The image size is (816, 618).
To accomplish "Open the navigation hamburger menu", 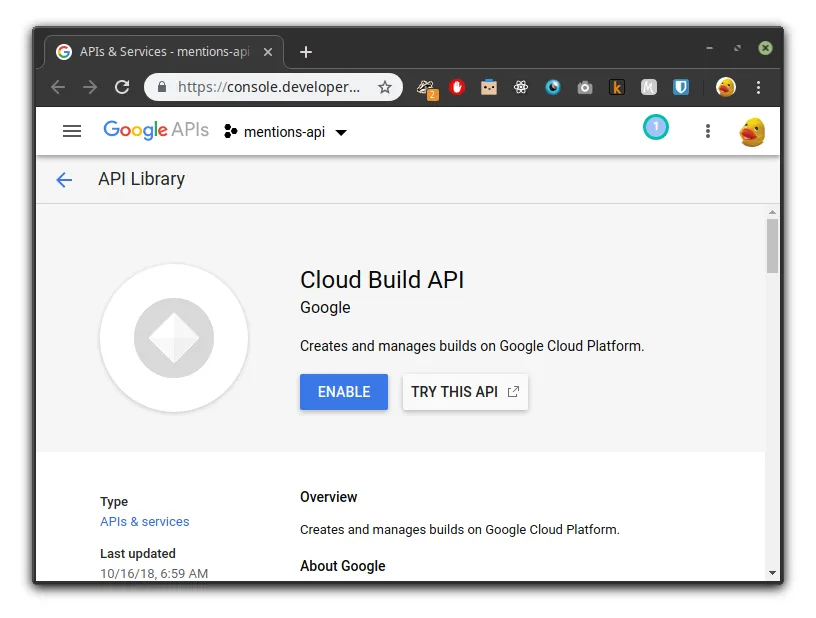I will [x=71, y=130].
